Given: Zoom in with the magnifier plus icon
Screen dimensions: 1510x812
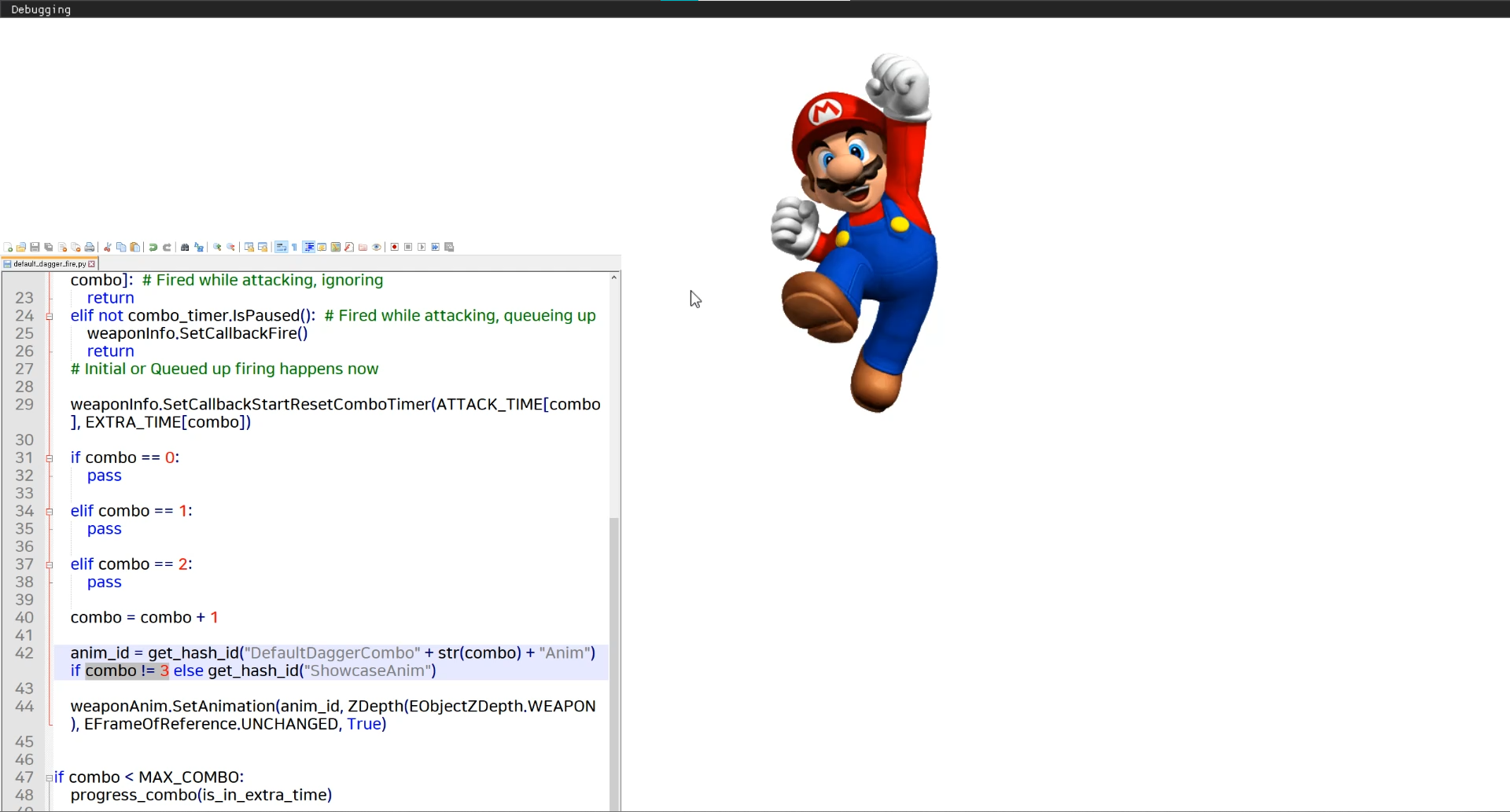Looking at the screenshot, I should tap(217, 248).
